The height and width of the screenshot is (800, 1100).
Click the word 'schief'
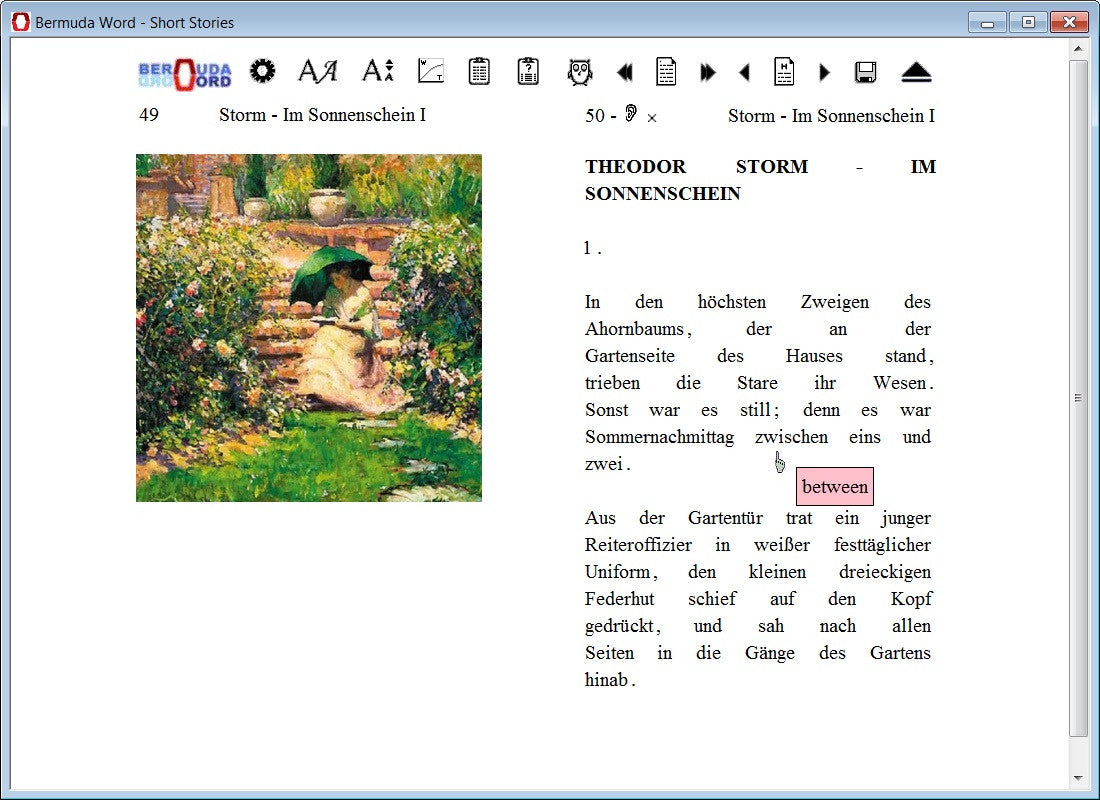pyautogui.click(x=712, y=599)
